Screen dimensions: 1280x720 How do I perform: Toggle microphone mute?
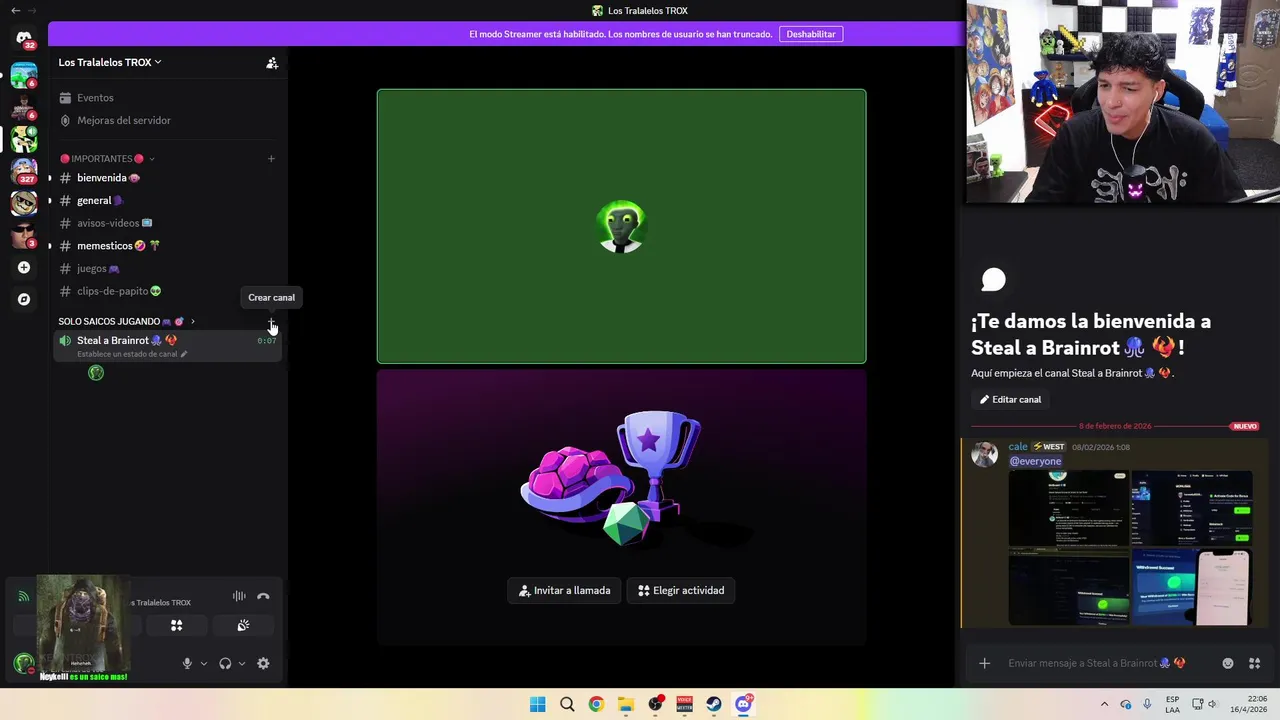coord(187,663)
